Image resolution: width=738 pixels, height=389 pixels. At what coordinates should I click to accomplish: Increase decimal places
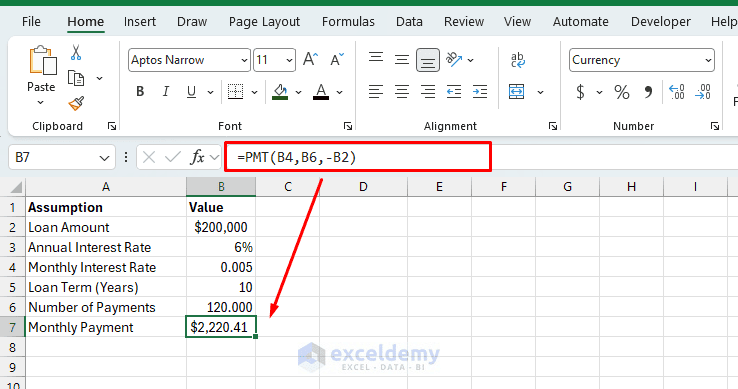[x=677, y=92]
